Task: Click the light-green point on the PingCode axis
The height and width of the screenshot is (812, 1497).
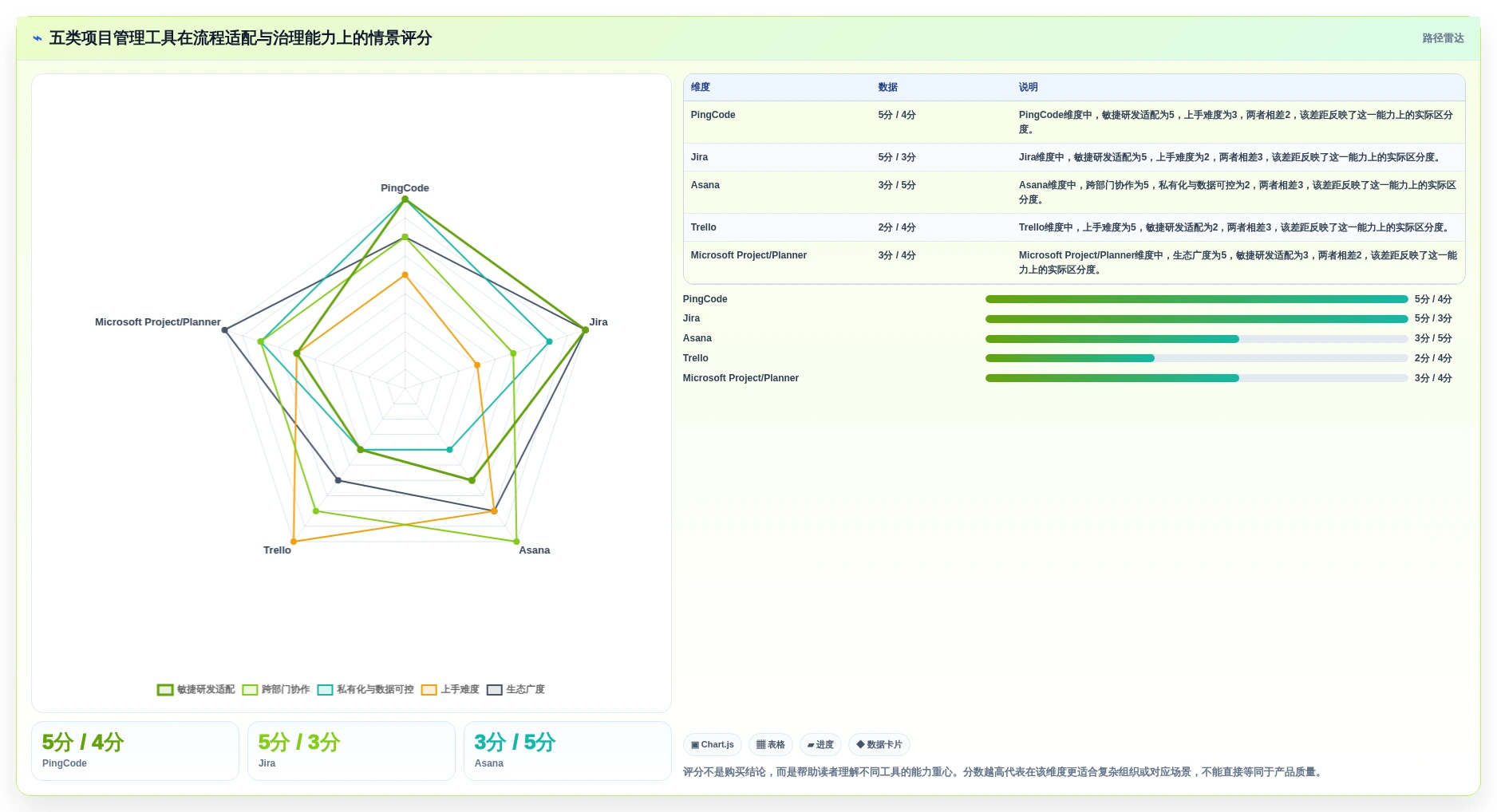Action: [405, 237]
